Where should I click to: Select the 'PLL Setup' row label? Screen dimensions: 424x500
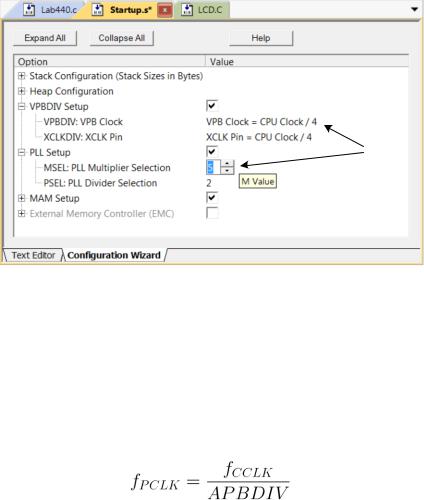point(50,153)
